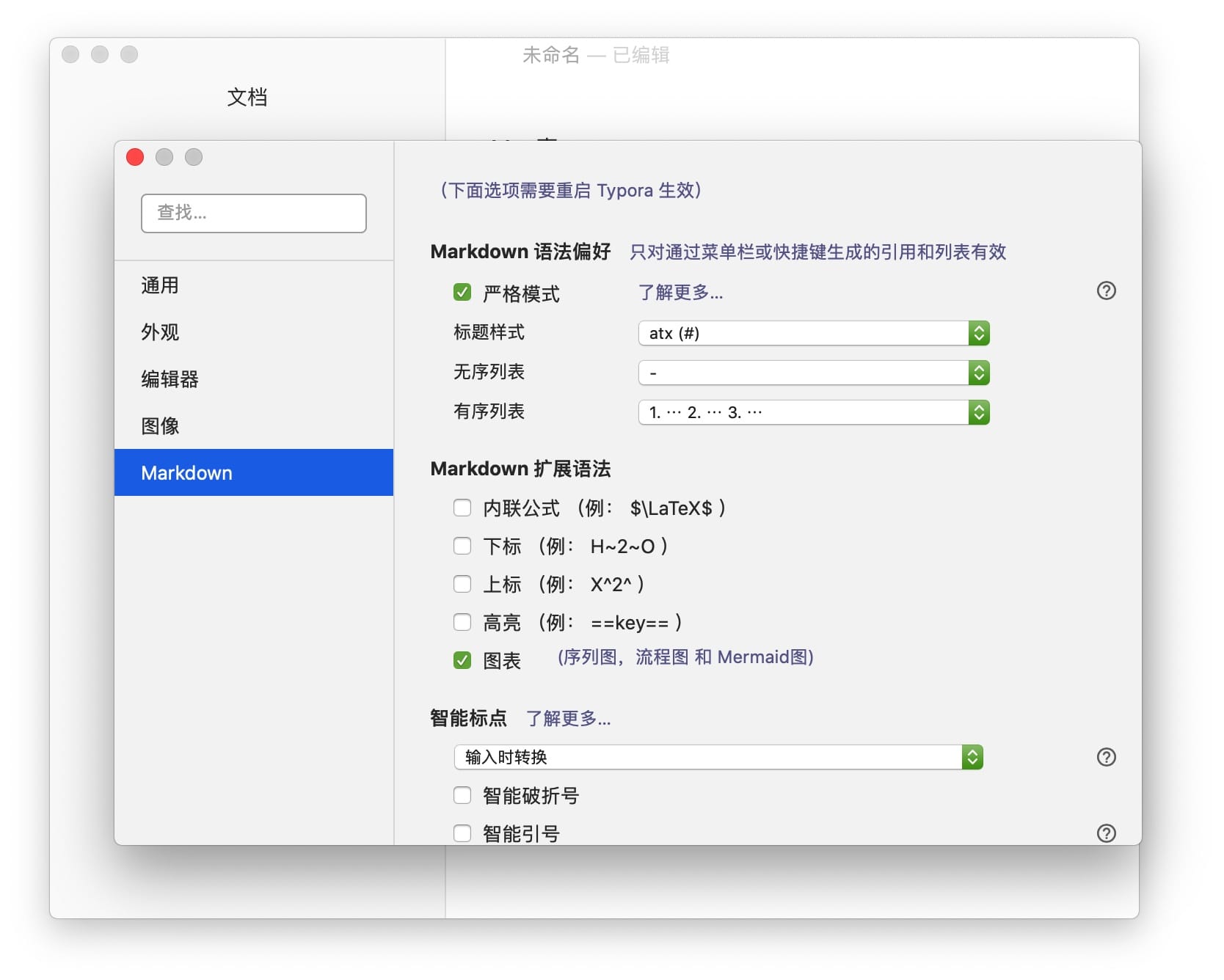The image size is (1224, 980).
Task: Click the 查找 search field
Action: (254, 213)
